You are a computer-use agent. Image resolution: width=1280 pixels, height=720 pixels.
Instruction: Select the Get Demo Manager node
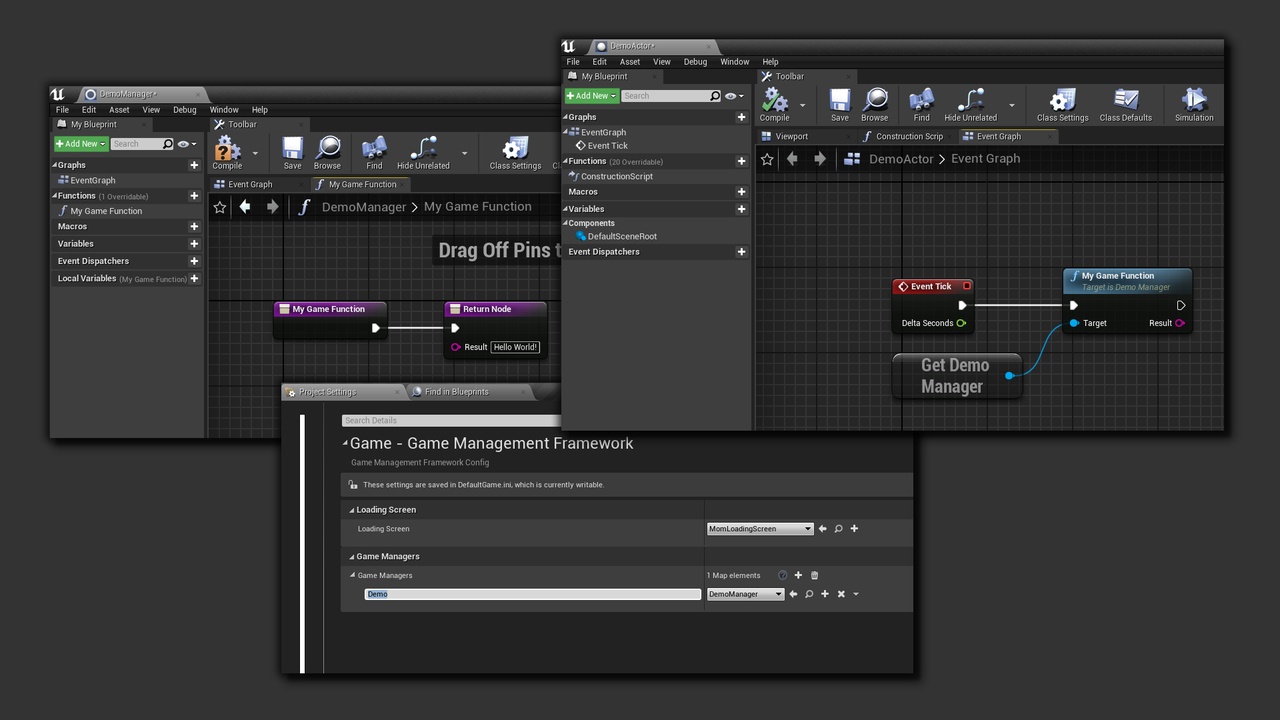(956, 376)
